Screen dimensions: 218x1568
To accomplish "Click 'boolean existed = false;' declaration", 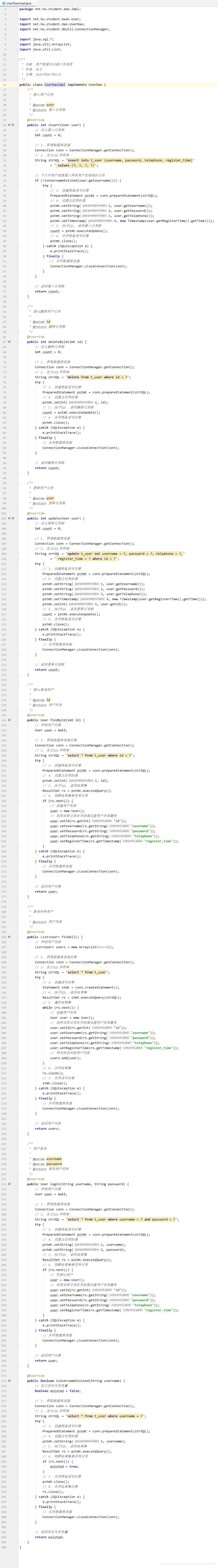I will coord(57,1391).
